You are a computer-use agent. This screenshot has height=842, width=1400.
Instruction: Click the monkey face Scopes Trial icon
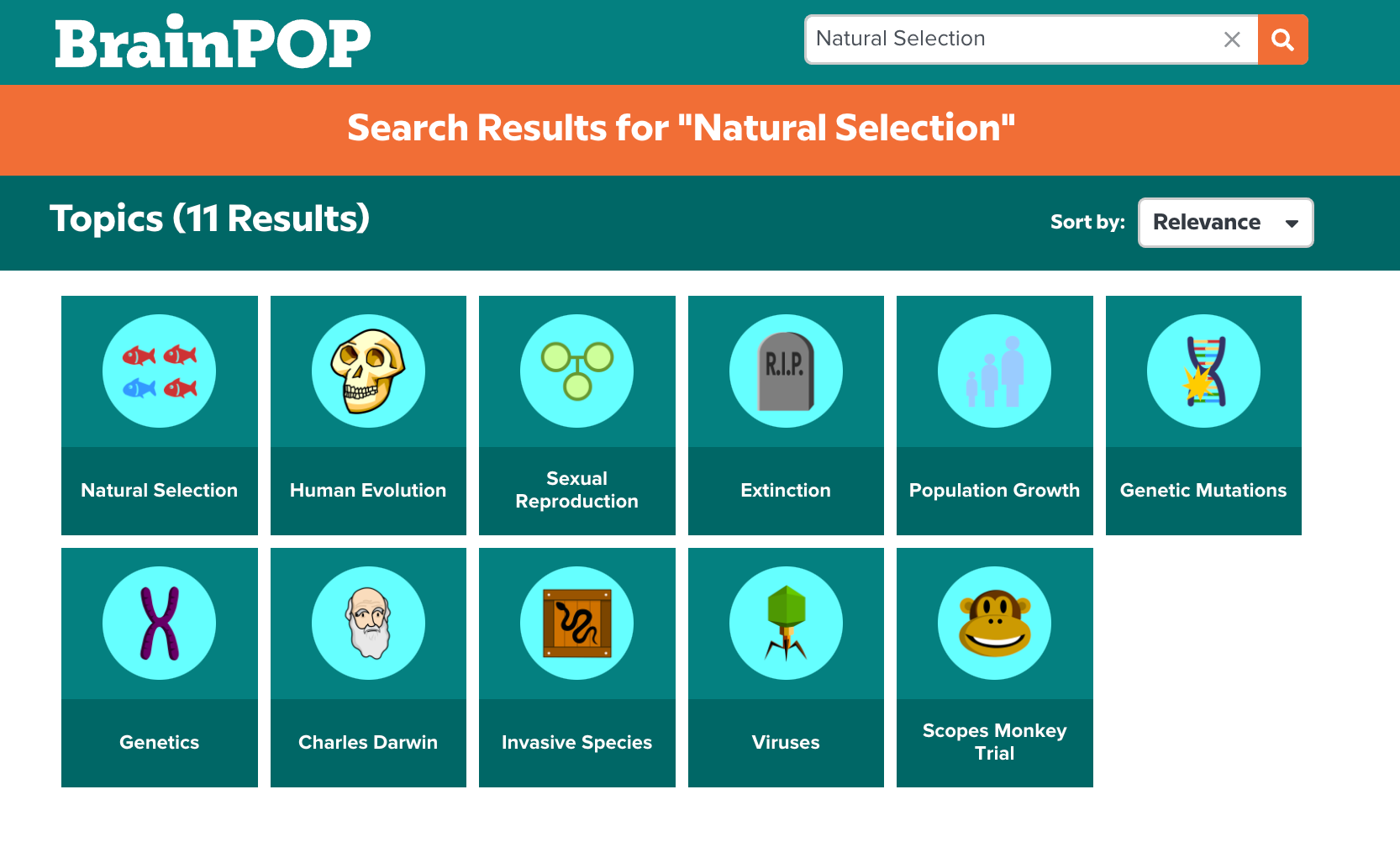pyautogui.click(x=995, y=624)
